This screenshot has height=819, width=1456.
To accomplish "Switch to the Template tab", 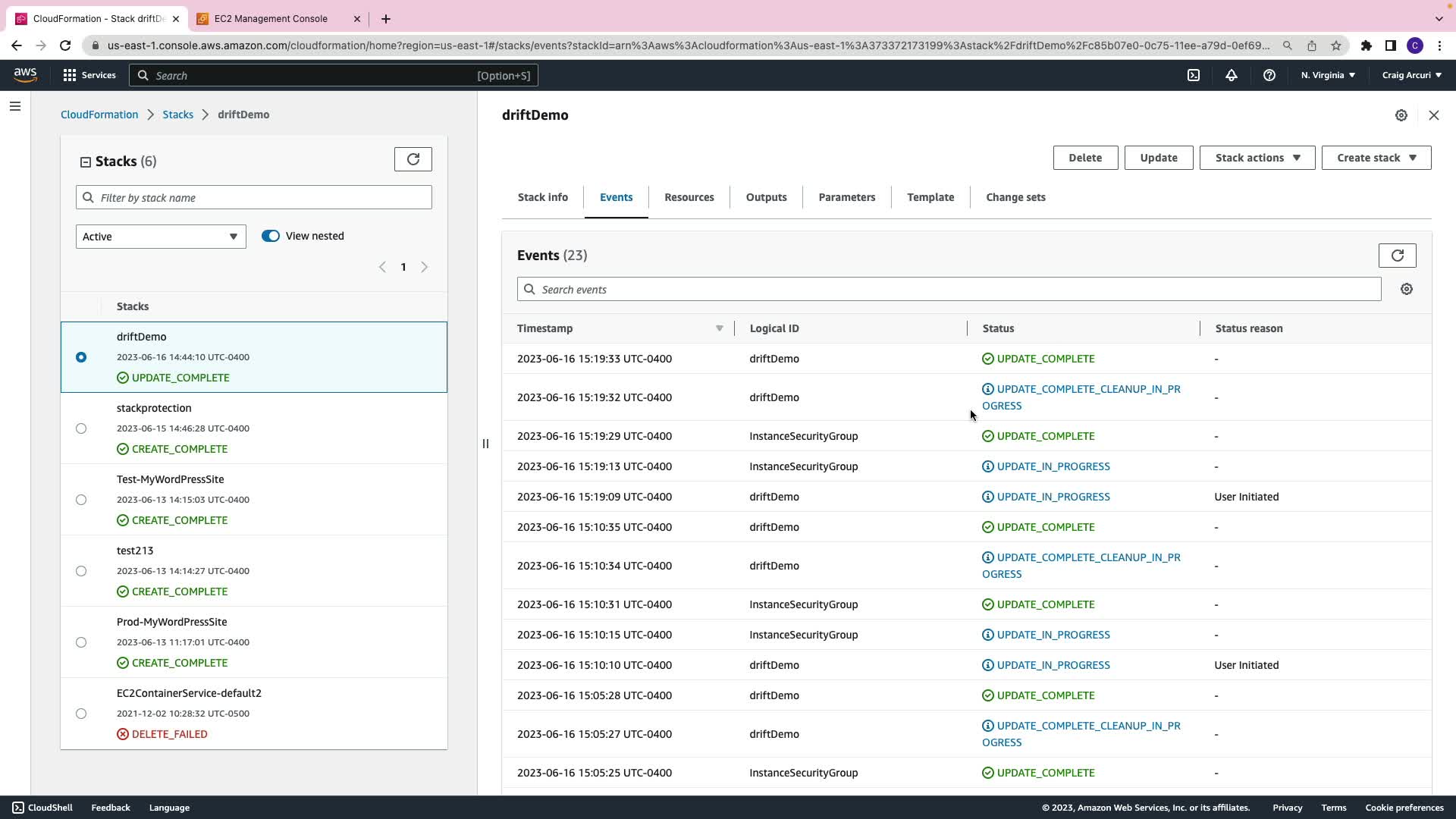I will 930,197.
